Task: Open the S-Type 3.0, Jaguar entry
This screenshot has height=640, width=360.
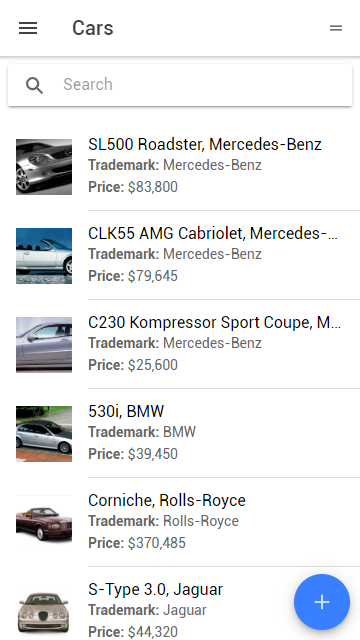Action: click(180, 604)
